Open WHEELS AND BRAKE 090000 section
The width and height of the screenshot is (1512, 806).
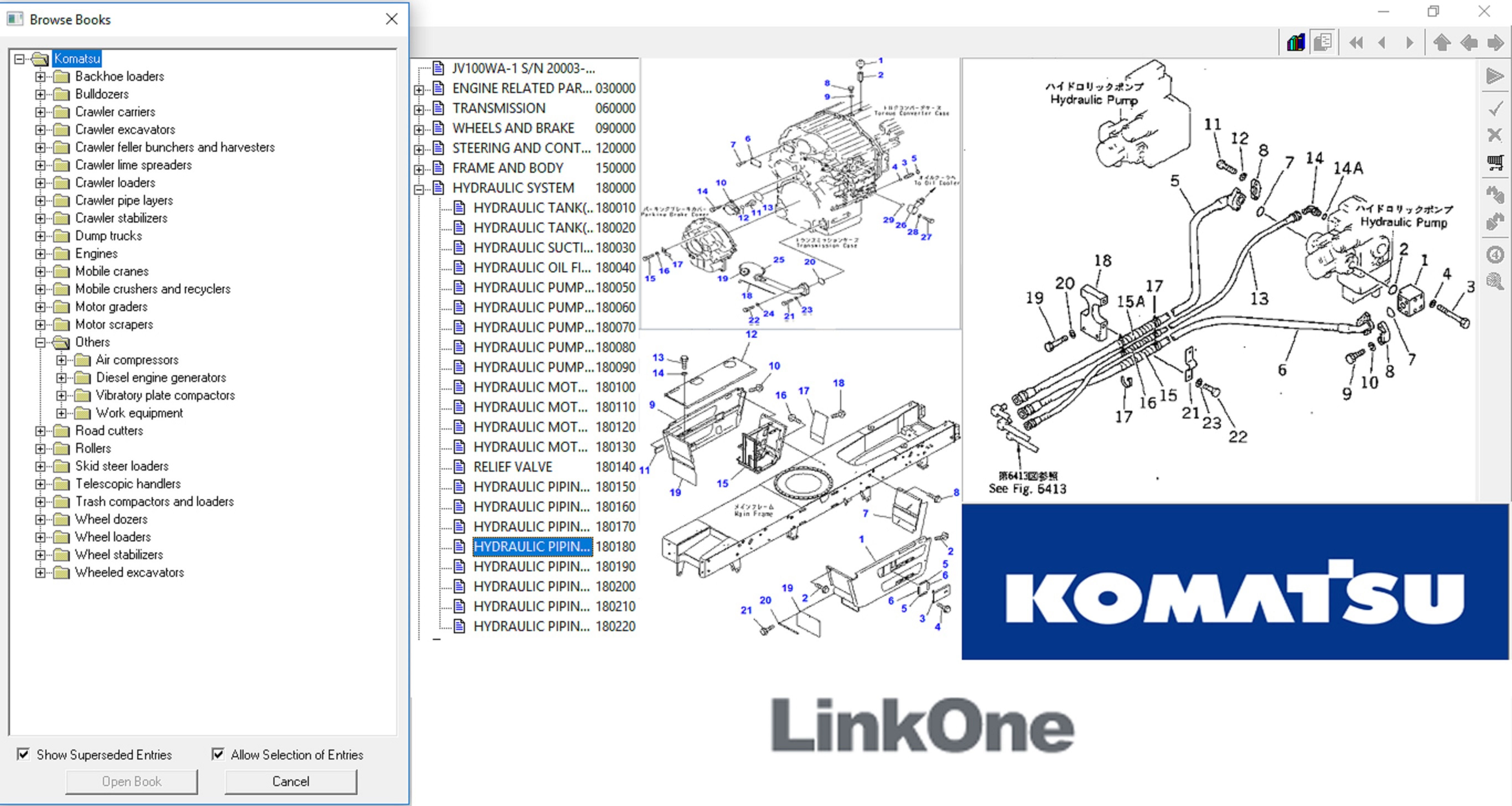pos(543,128)
